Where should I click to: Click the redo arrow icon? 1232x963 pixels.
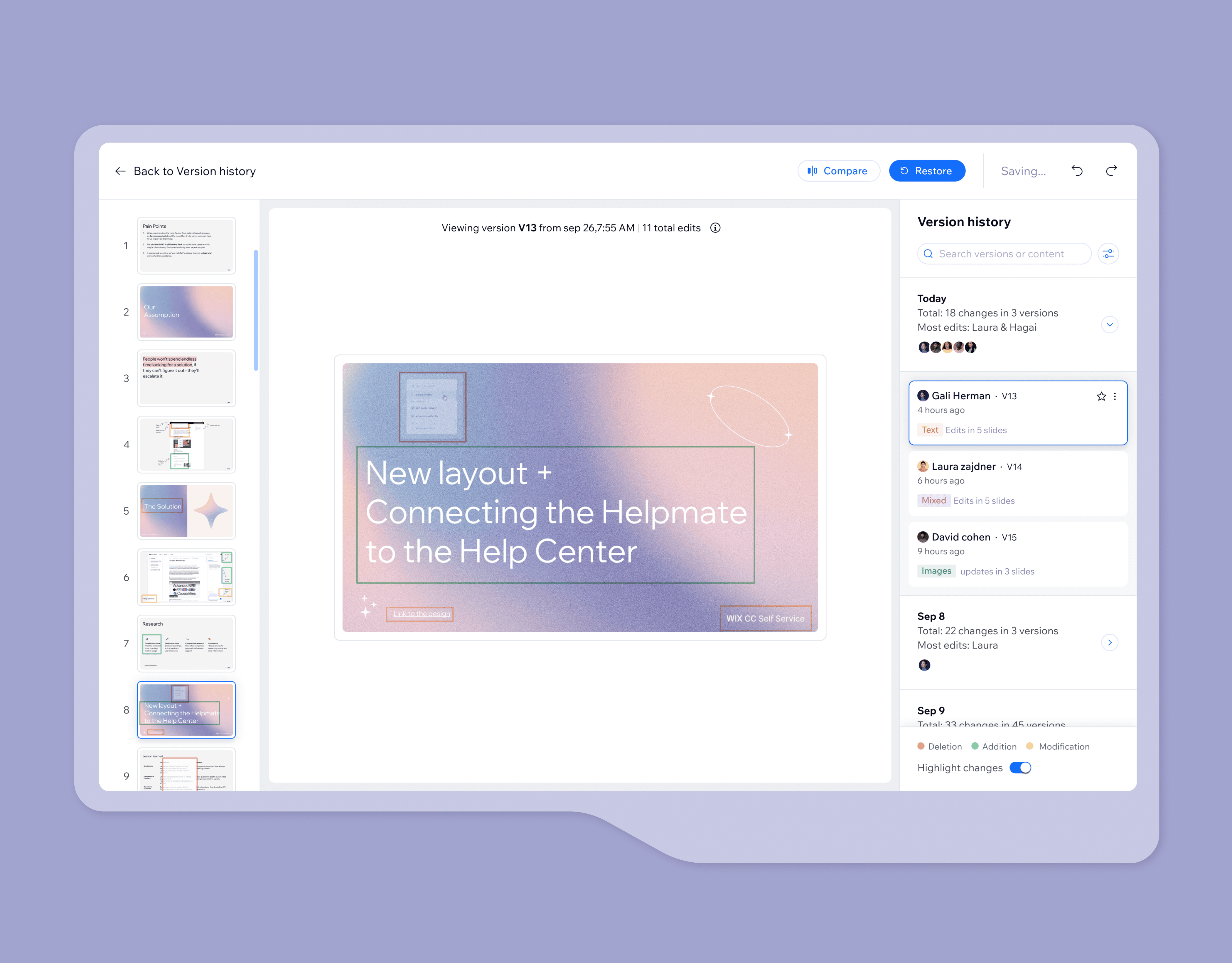(1111, 171)
